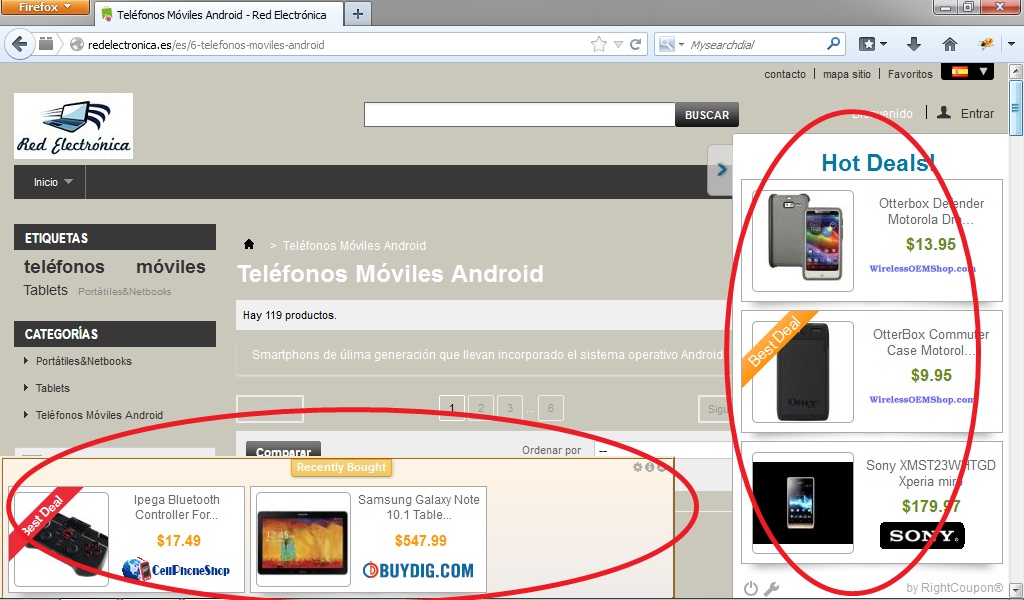
Task: Expand Tablets category arrow
Action: coord(26,387)
